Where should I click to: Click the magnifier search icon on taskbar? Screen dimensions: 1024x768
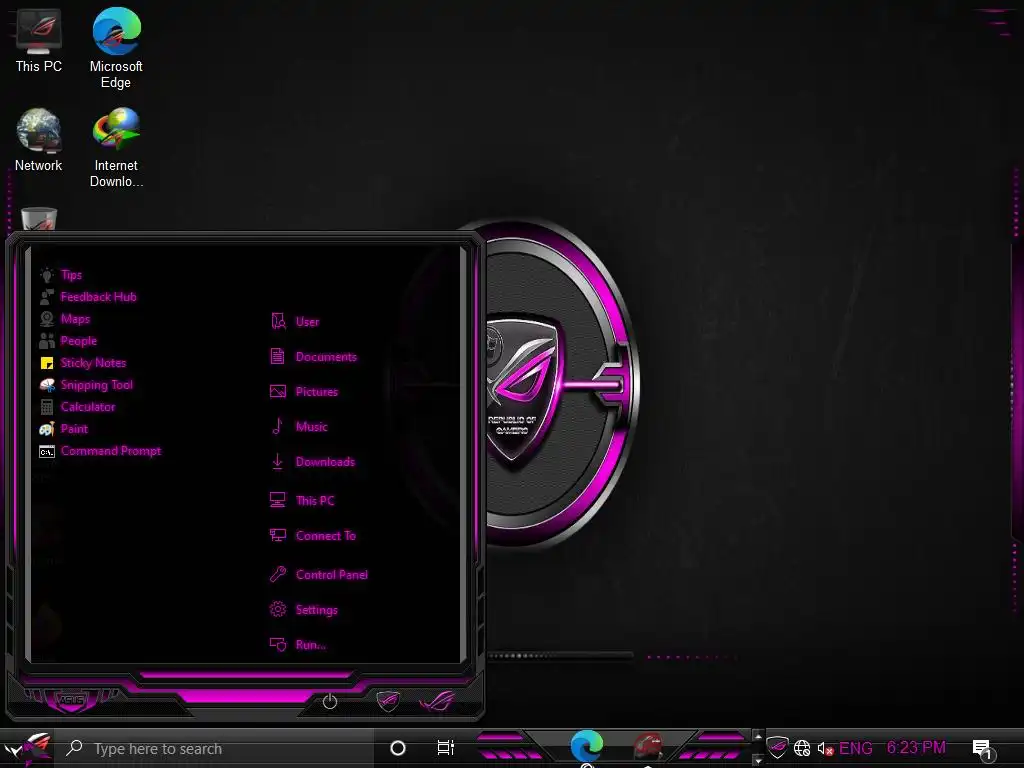pos(74,748)
